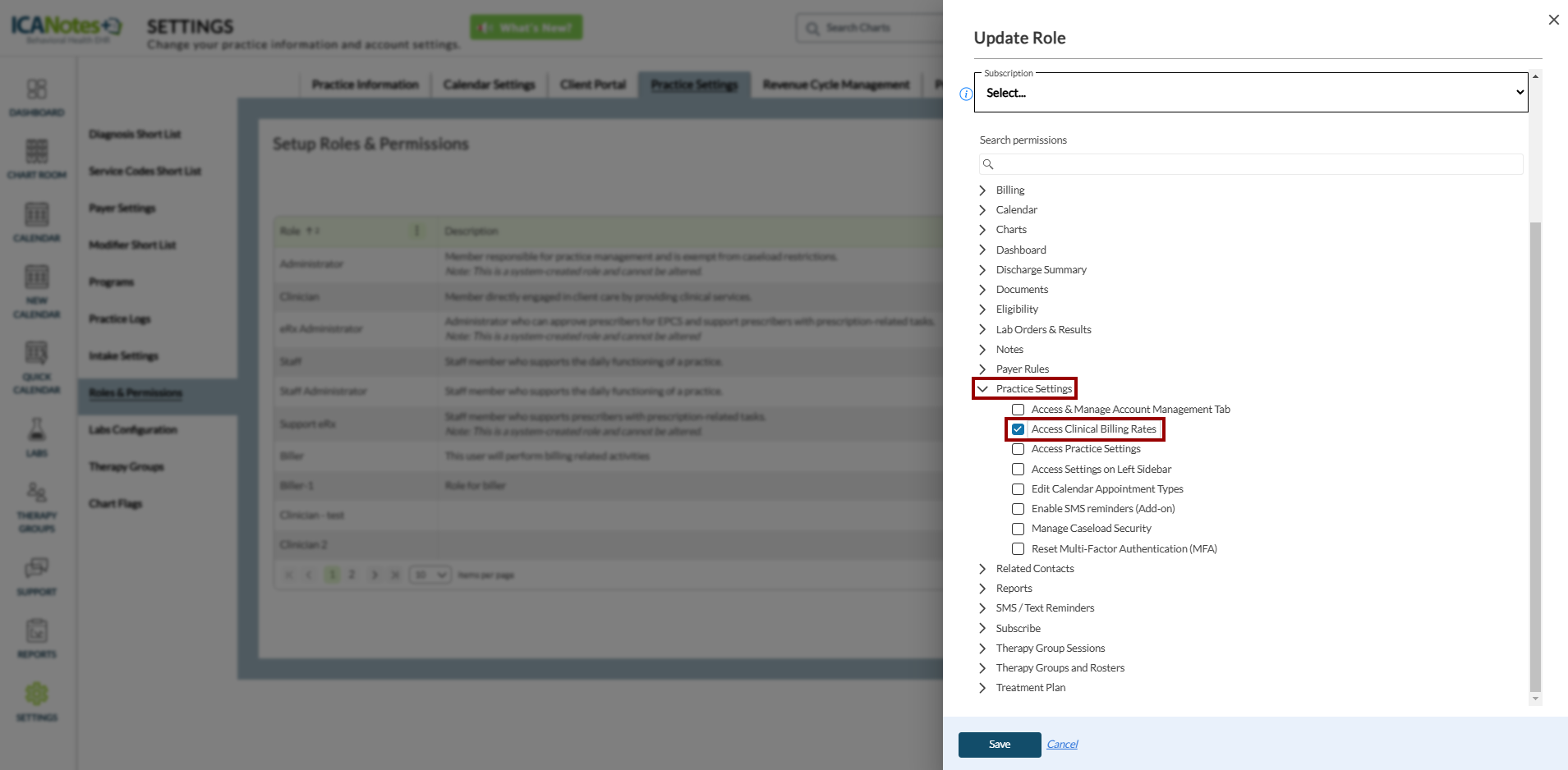1568x770 pixels.
Task: Check Manage Caseload Security permission
Action: pos(1018,529)
